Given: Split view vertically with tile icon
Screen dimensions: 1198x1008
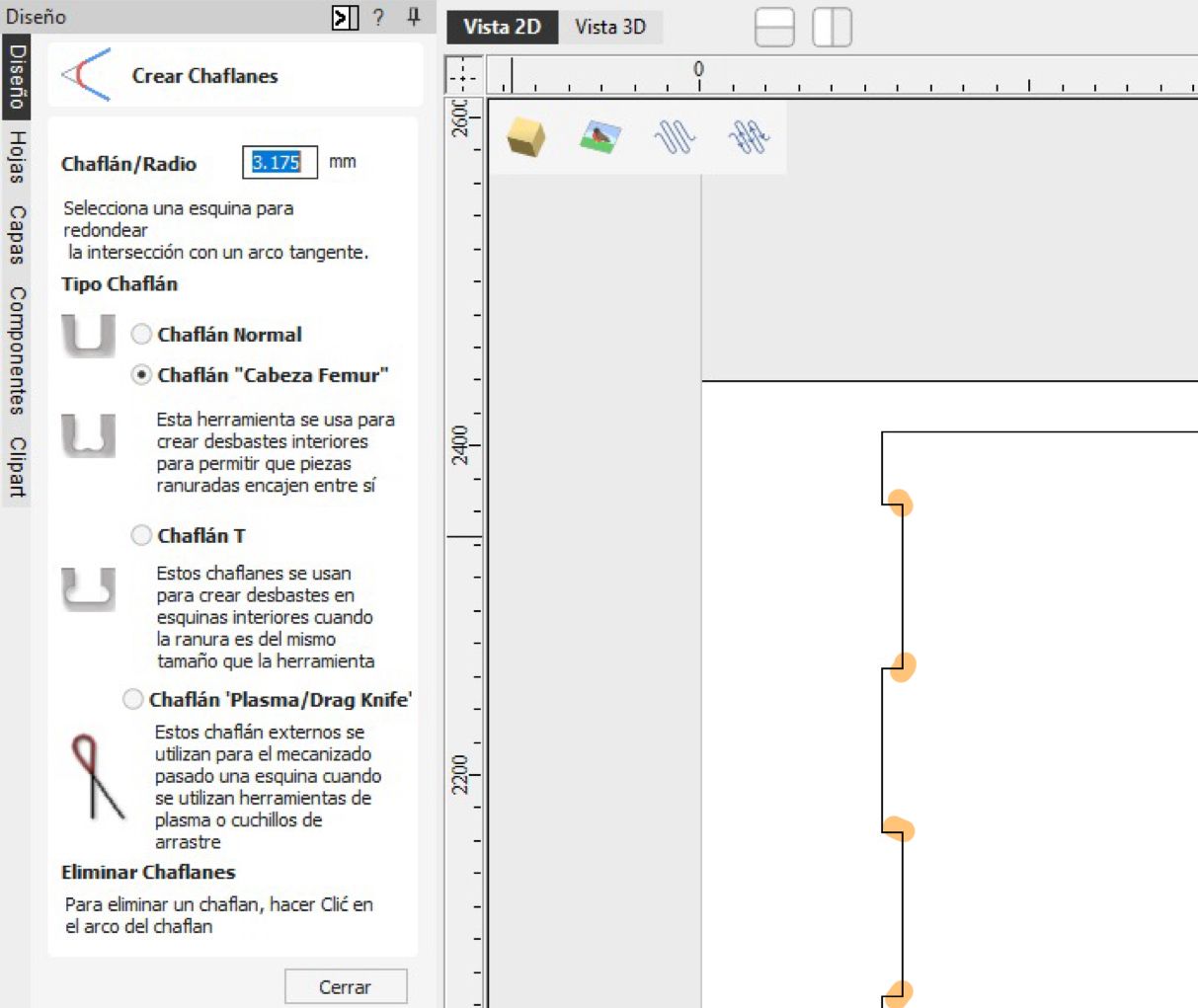Looking at the screenshot, I should coord(832,27).
